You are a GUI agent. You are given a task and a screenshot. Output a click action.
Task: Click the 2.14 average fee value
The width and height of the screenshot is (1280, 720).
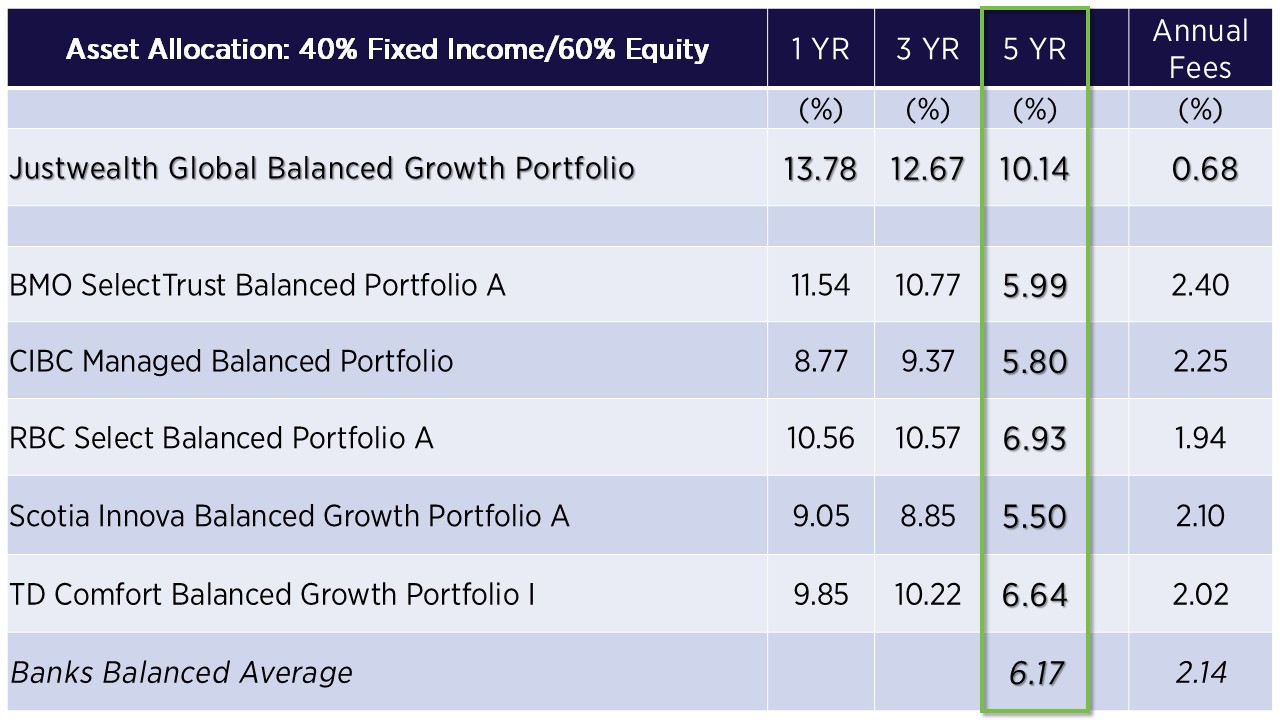[x=1201, y=672]
